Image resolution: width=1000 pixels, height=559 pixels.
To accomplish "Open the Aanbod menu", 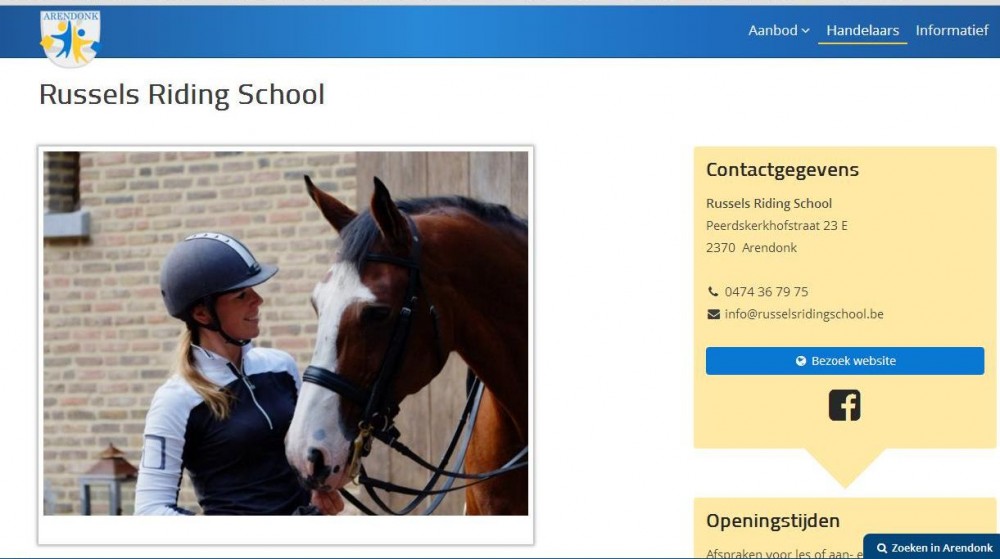I will [779, 31].
